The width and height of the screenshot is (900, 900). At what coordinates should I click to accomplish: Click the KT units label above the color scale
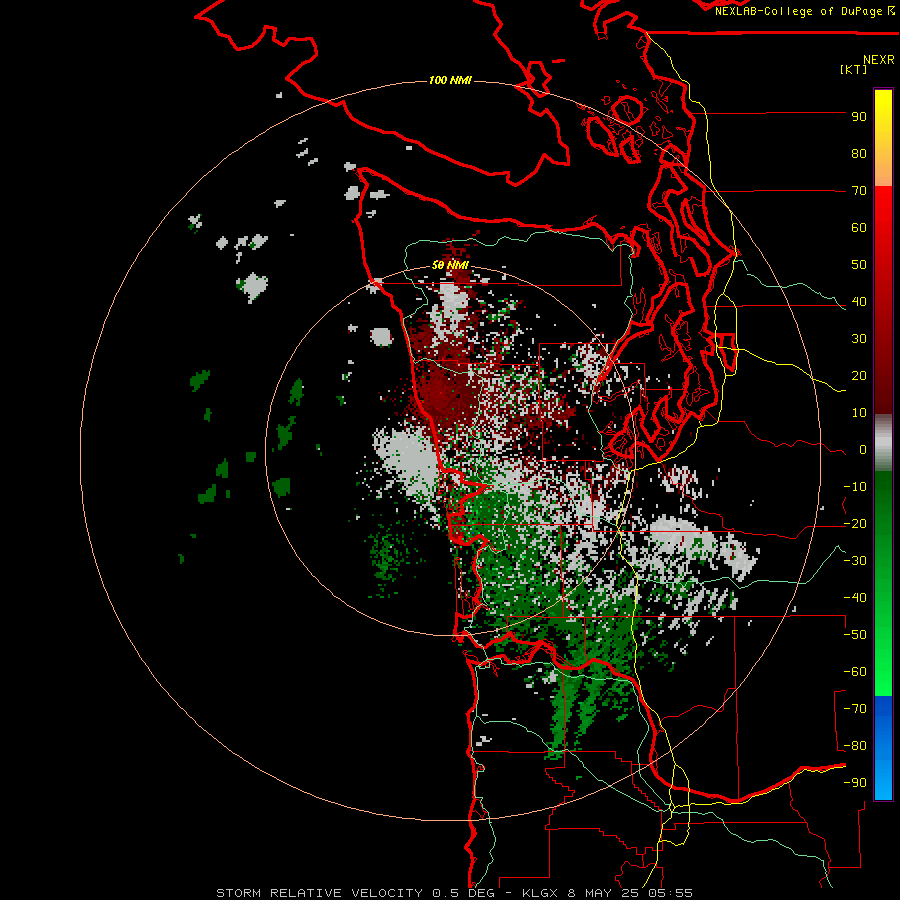point(854,69)
